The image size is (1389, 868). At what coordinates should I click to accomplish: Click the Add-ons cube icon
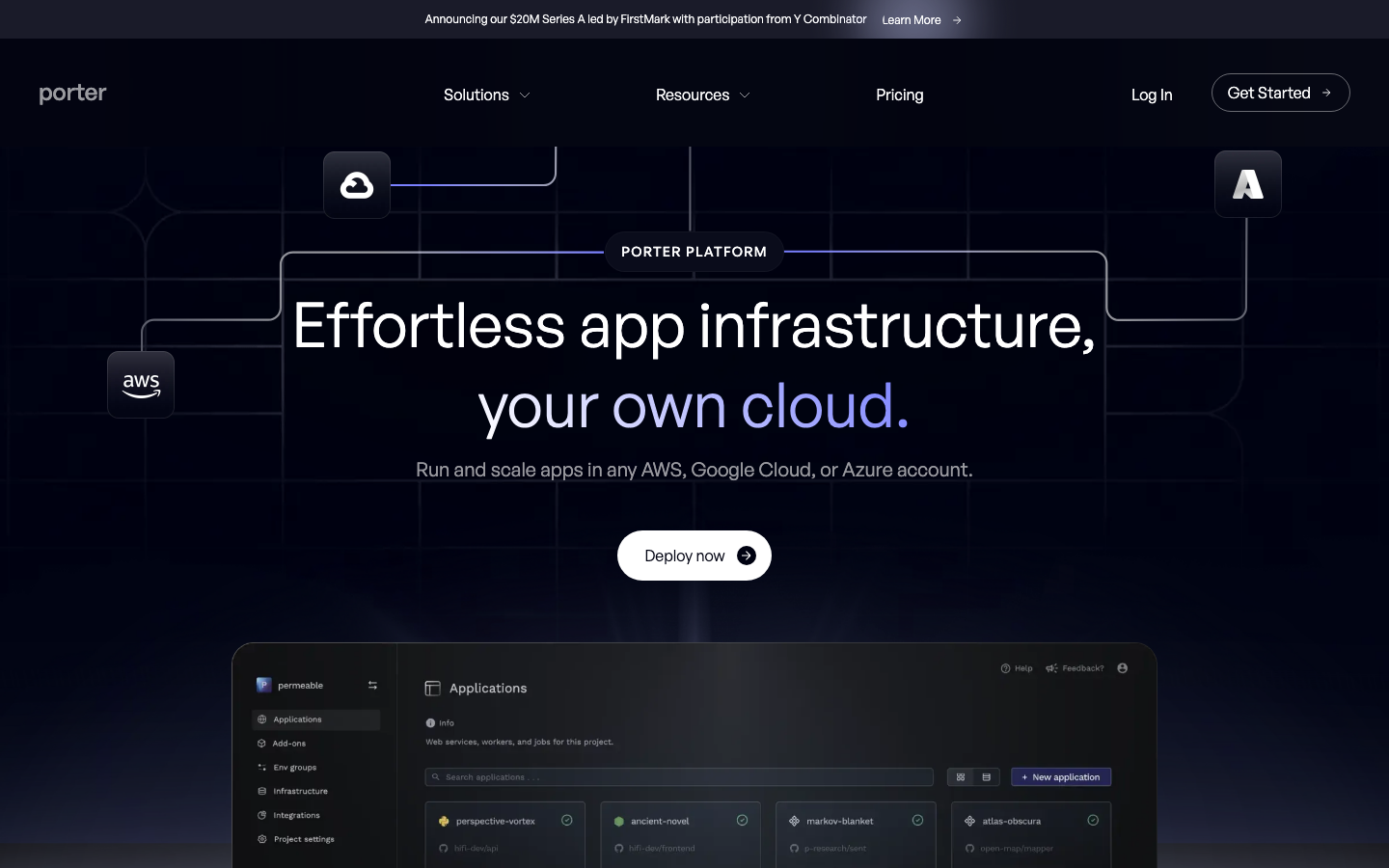tap(261, 744)
